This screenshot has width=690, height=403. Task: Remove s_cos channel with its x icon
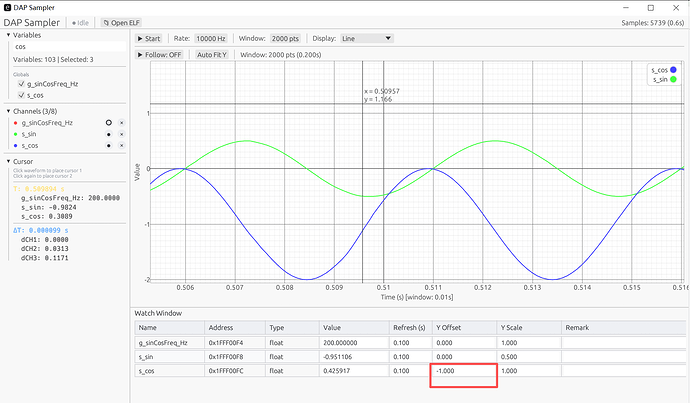(122, 146)
